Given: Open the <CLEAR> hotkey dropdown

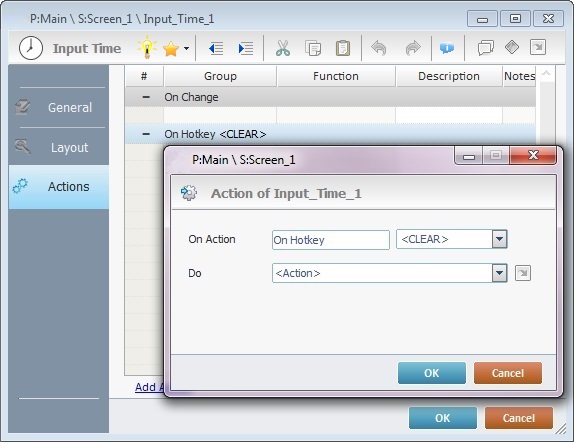Looking at the screenshot, I should tap(500, 239).
